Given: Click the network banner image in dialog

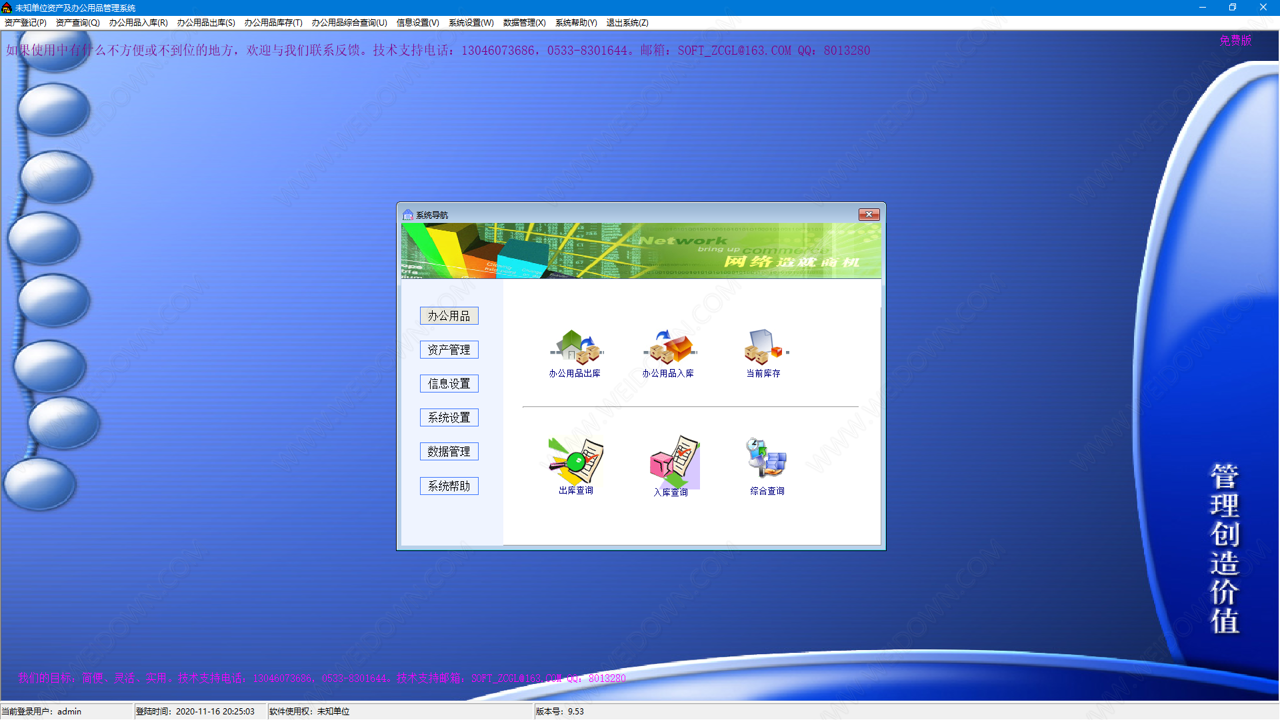Looking at the screenshot, I should click(x=641, y=251).
